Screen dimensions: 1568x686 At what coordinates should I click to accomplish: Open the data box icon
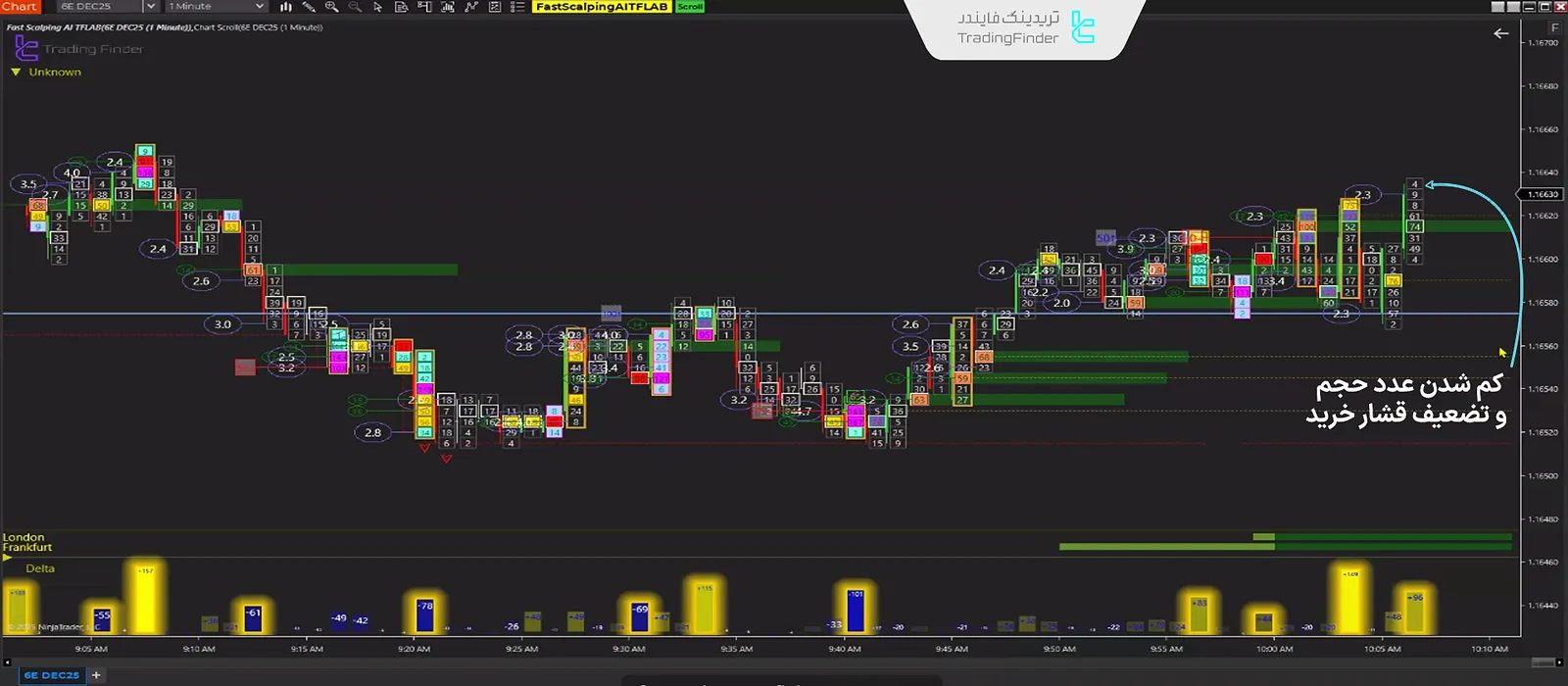401,7
